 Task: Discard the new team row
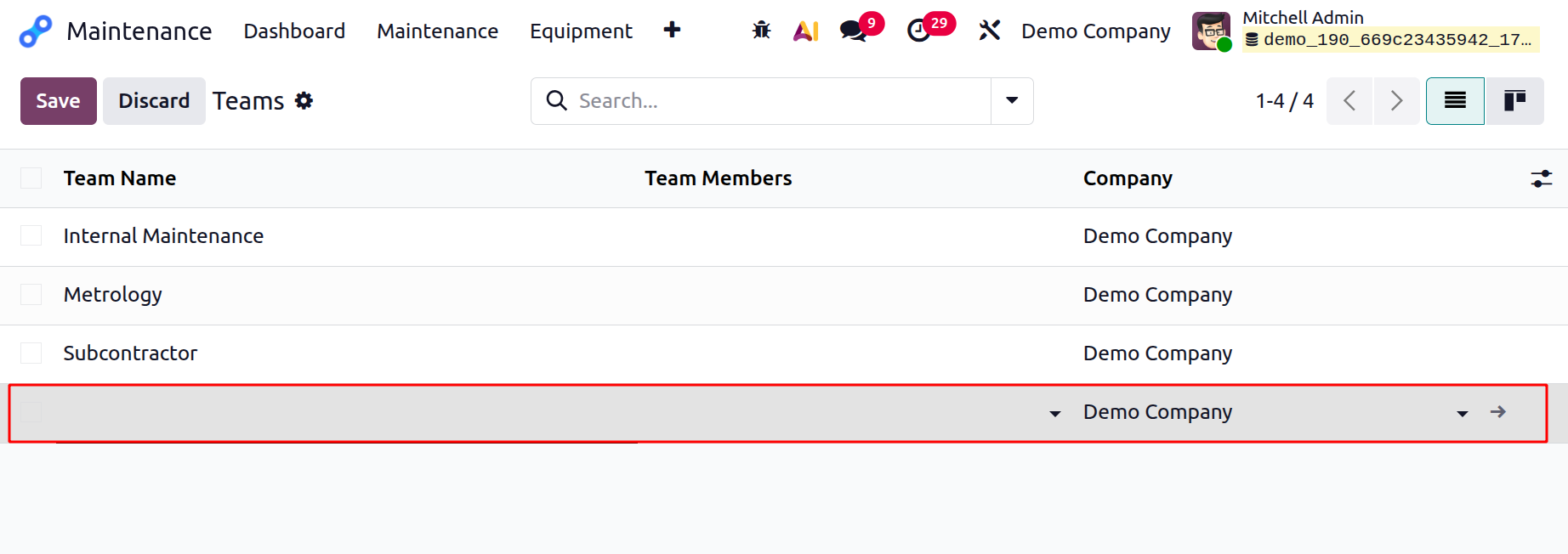pyautogui.click(x=154, y=101)
